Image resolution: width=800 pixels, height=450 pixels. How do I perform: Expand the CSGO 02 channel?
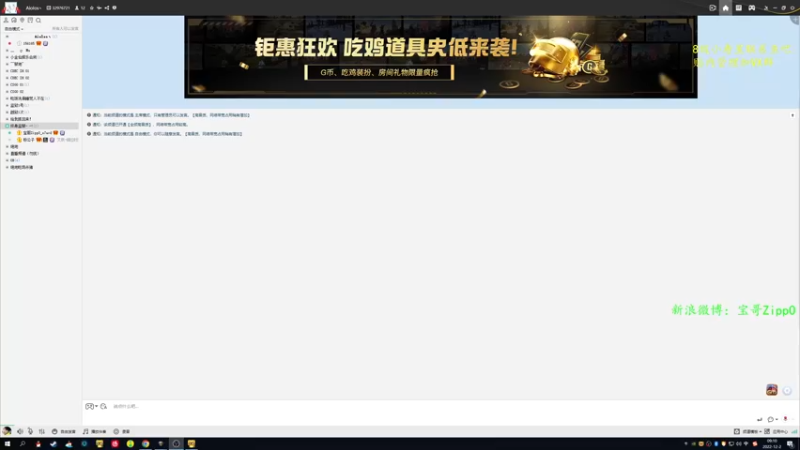(7, 91)
